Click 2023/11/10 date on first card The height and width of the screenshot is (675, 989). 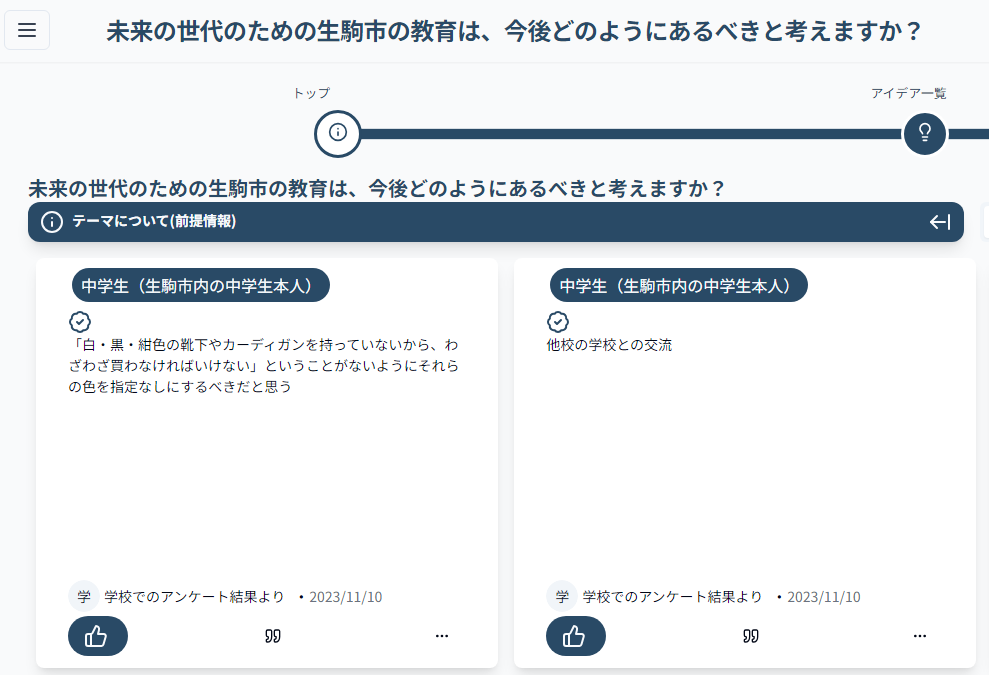tap(346, 597)
